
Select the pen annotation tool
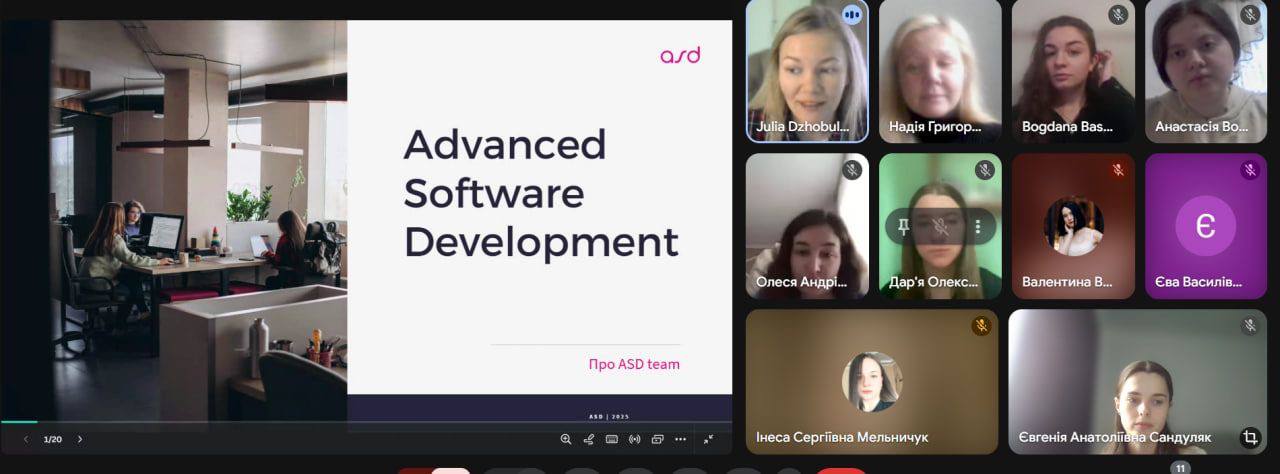coord(589,439)
